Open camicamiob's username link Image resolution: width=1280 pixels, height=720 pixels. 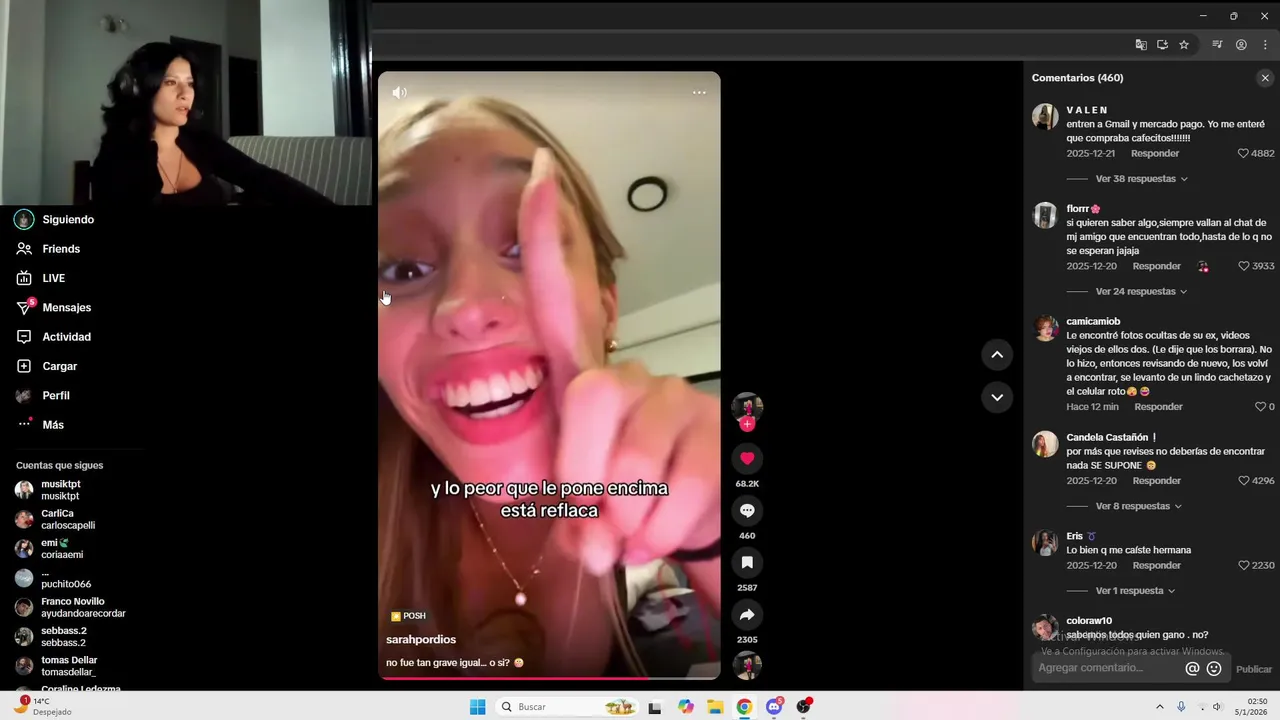(1093, 322)
